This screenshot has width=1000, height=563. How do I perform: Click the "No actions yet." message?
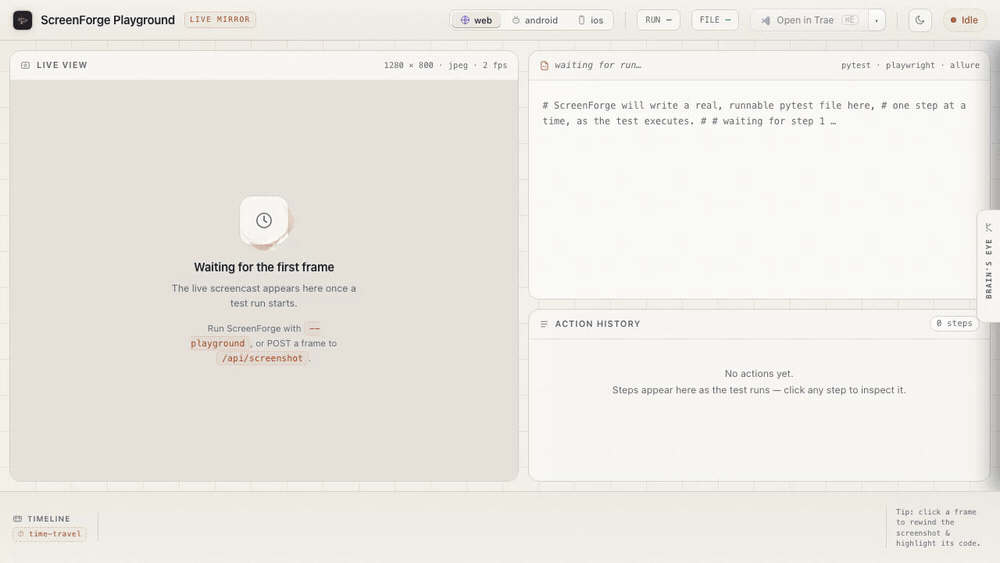point(759,374)
